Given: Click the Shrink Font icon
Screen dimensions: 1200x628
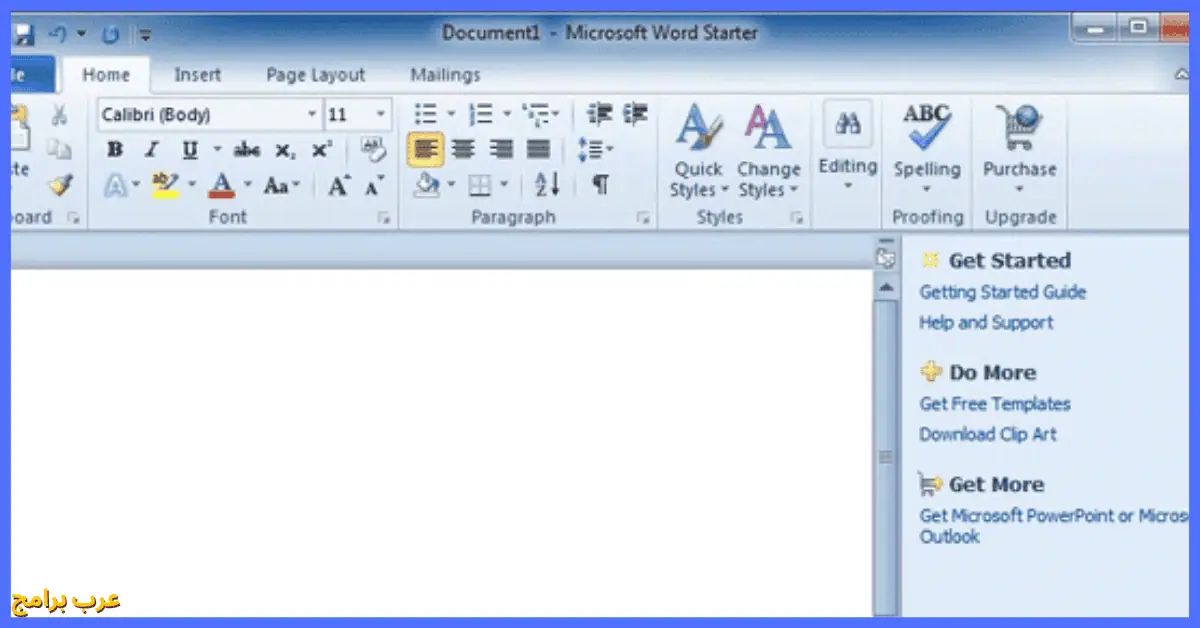Looking at the screenshot, I should tap(374, 186).
